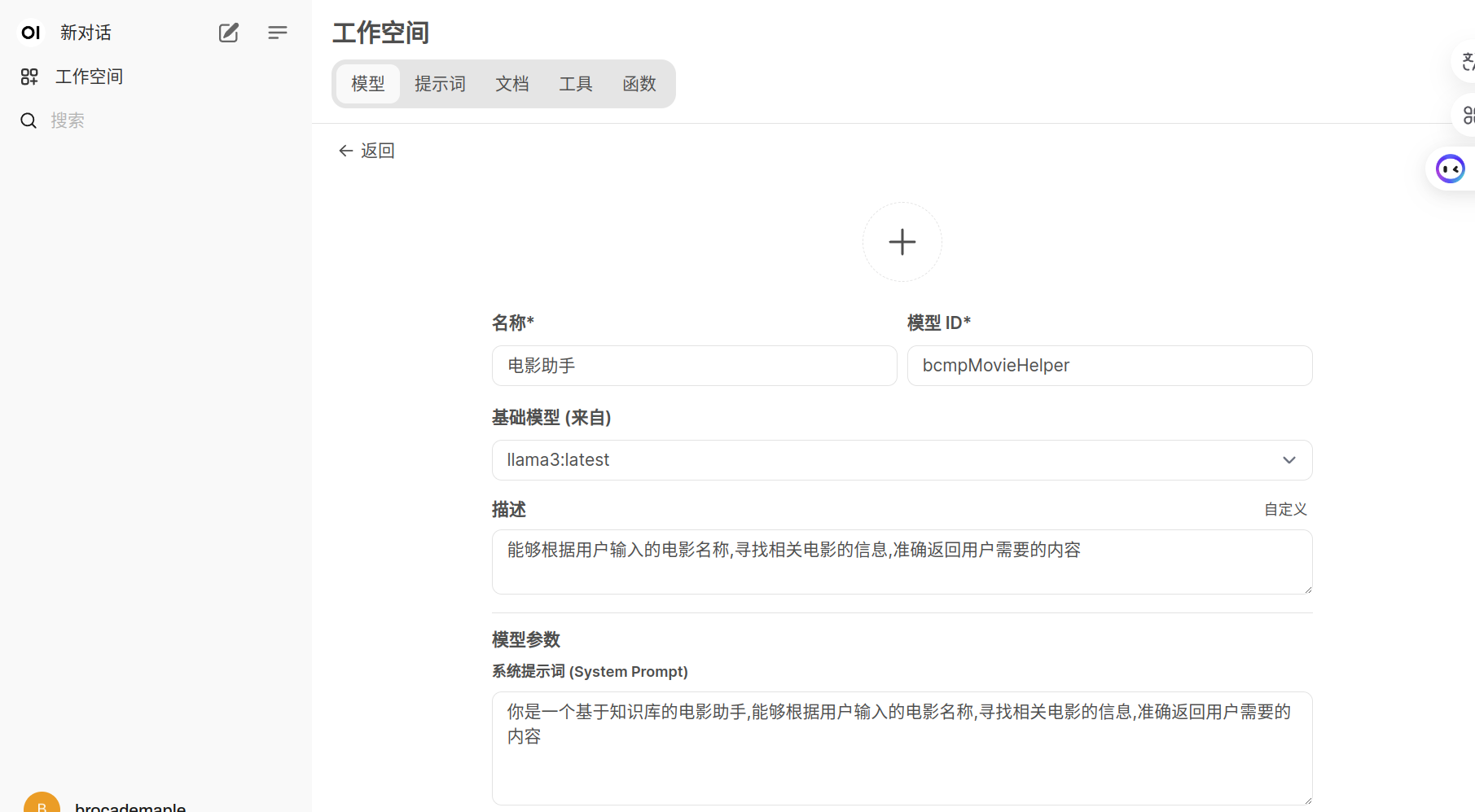Image resolution: width=1475 pixels, height=812 pixels.
Task: Collapse sidebar using the menu lines icon
Action: pyautogui.click(x=277, y=33)
